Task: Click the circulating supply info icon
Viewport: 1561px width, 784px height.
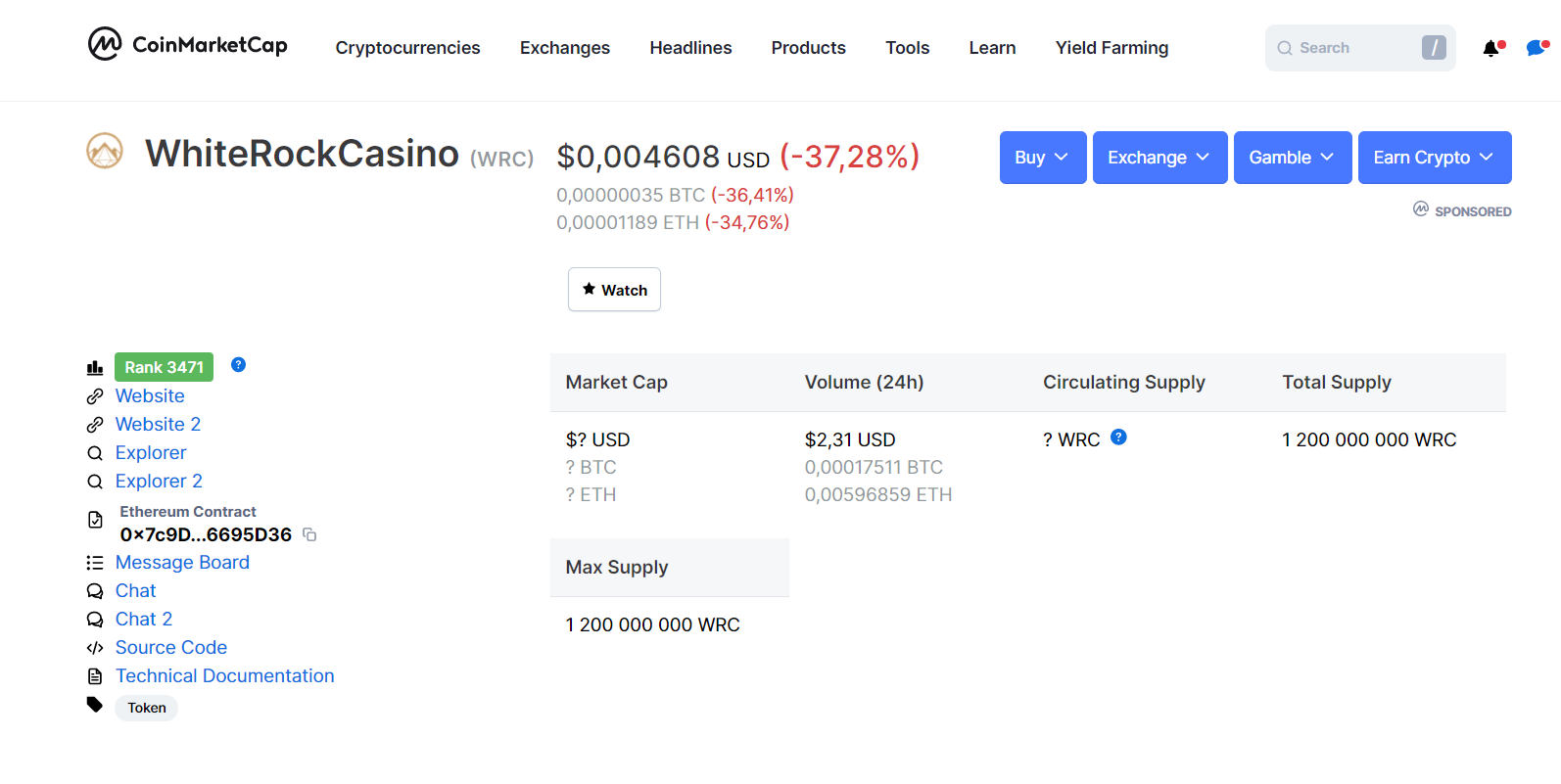Action: (x=1118, y=438)
